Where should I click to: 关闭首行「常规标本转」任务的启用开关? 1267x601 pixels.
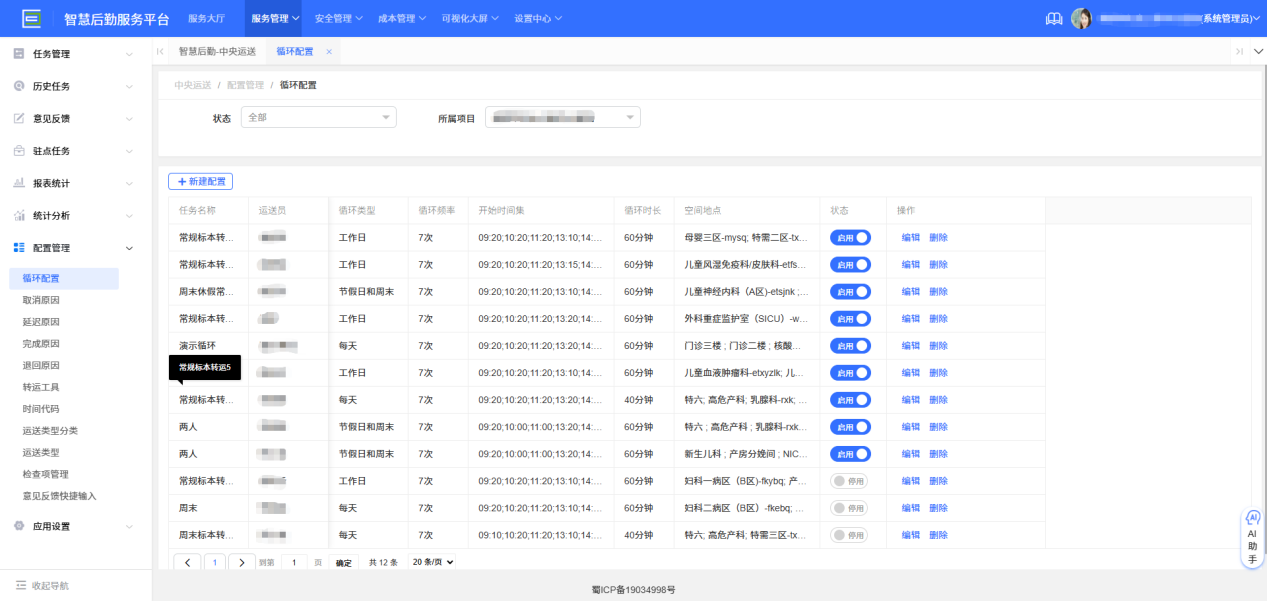click(x=851, y=237)
